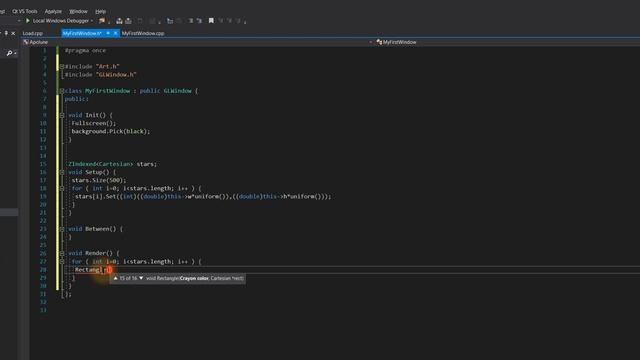Click the '#pragma once' line
Viewport: 640px width, 360px height.
85,50
